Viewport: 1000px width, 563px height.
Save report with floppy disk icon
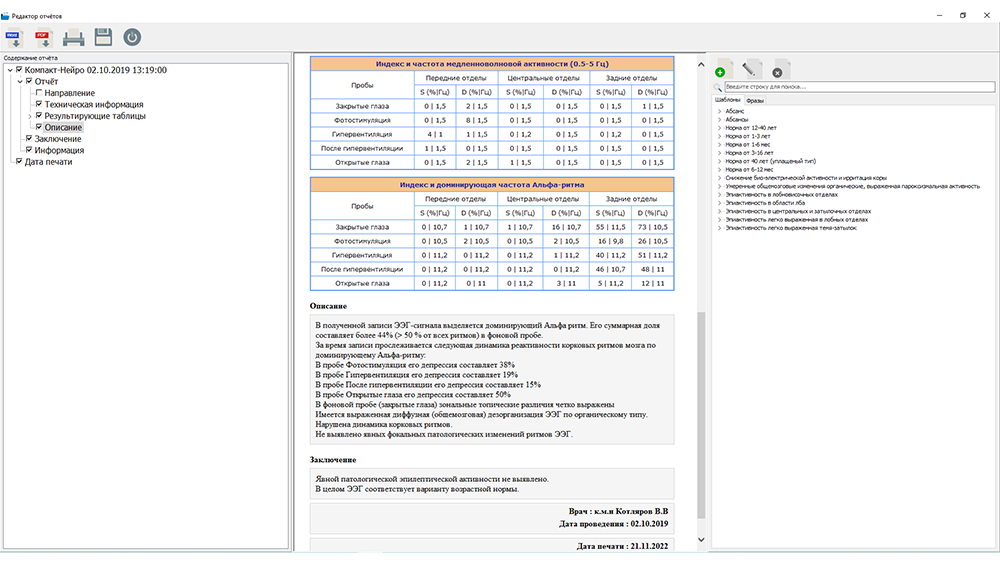102,38
